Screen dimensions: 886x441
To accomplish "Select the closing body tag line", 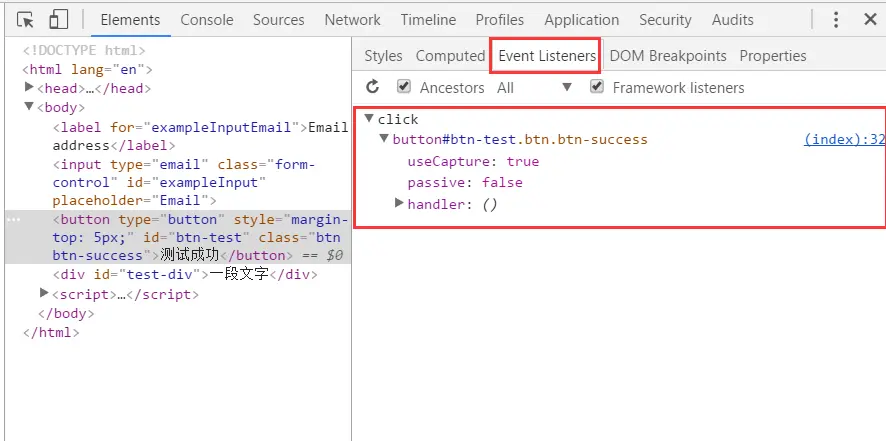I will pos(66,313).
